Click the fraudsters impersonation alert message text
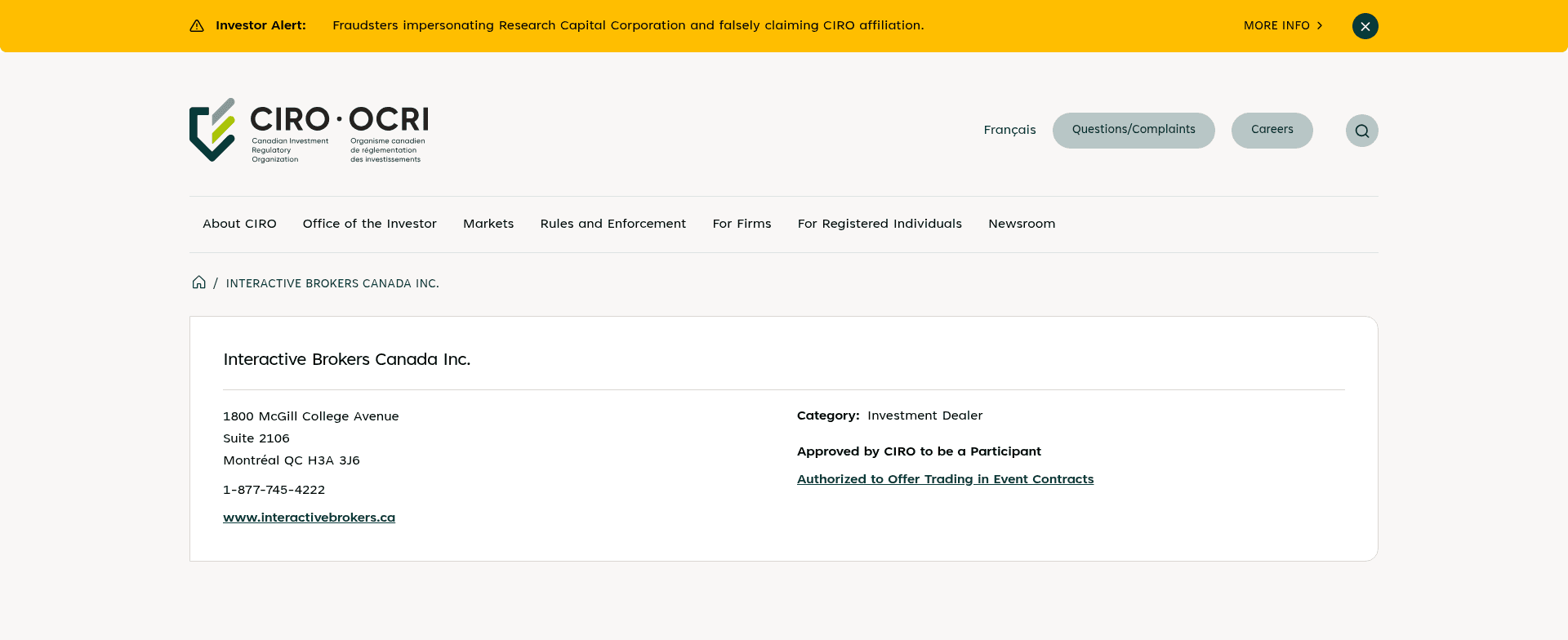Screen dimensions: 1568x640 628,25
